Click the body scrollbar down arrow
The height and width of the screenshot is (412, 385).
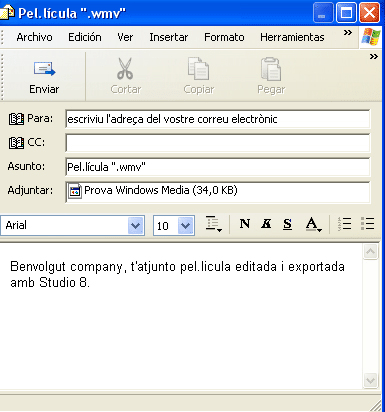pyautogui.click(x=370, y=380)
